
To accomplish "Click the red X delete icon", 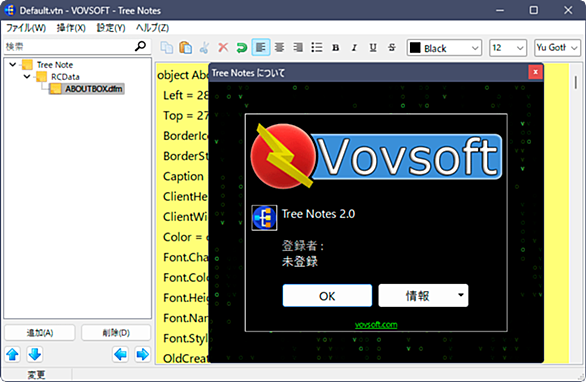I will [223, 47].
